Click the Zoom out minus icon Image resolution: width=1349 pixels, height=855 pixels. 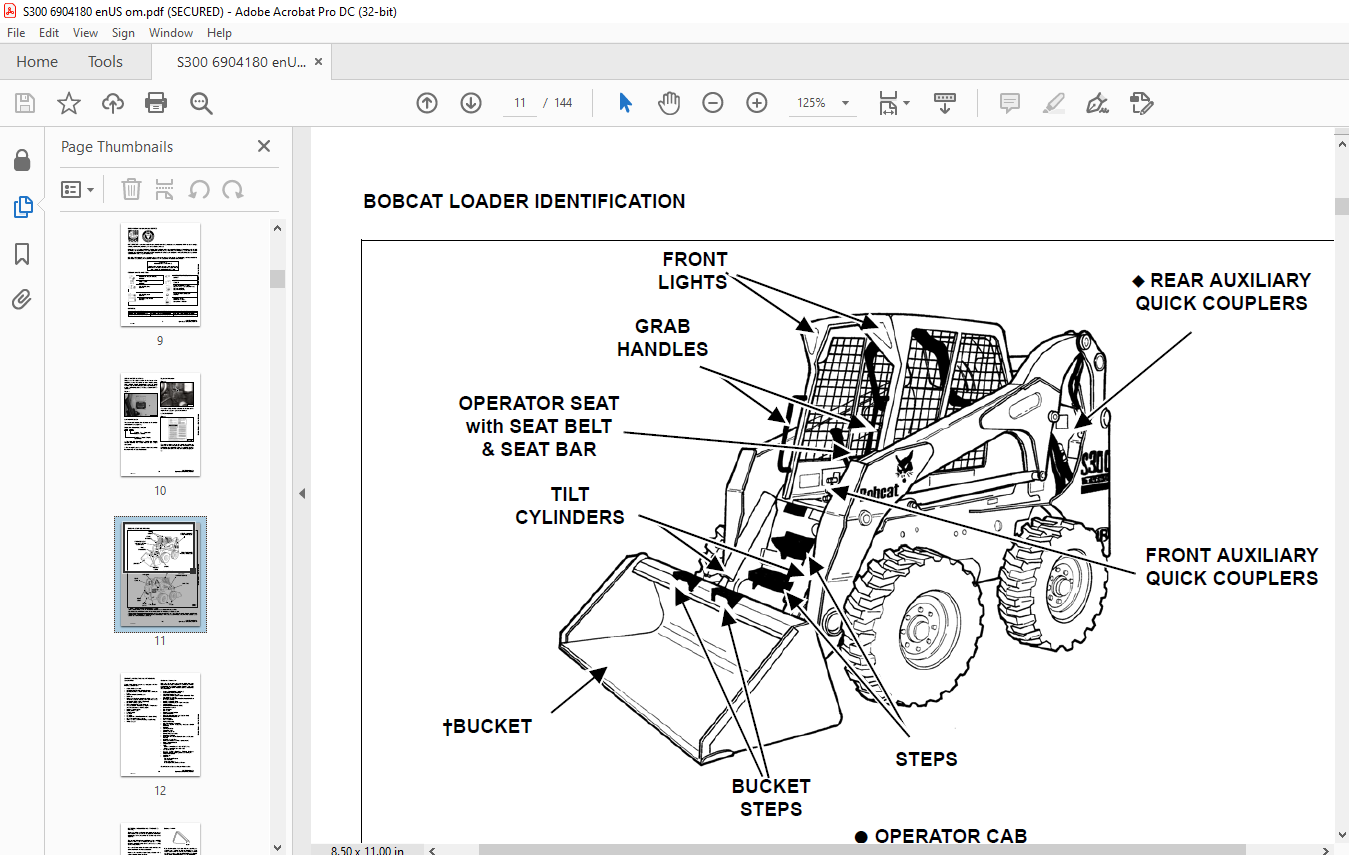713,103
